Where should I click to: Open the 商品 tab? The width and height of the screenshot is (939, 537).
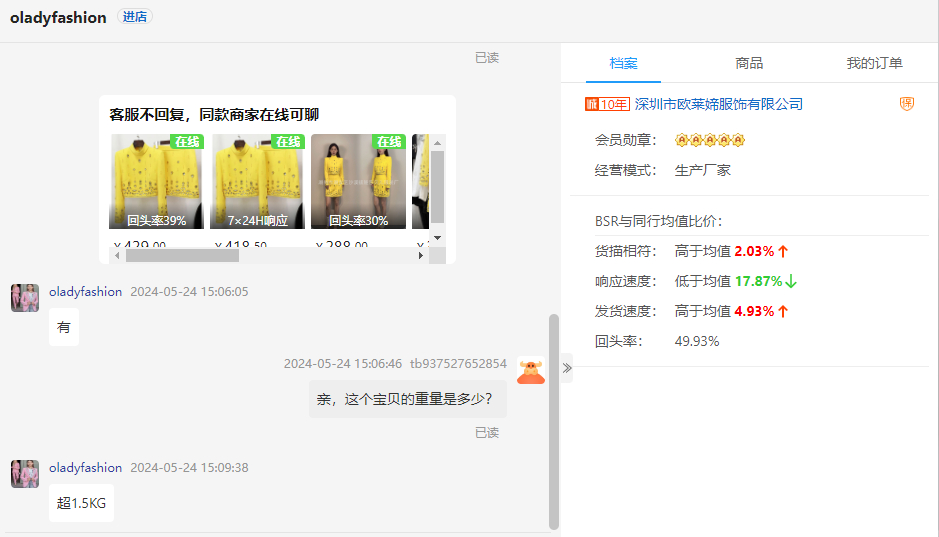coord(749,63)
